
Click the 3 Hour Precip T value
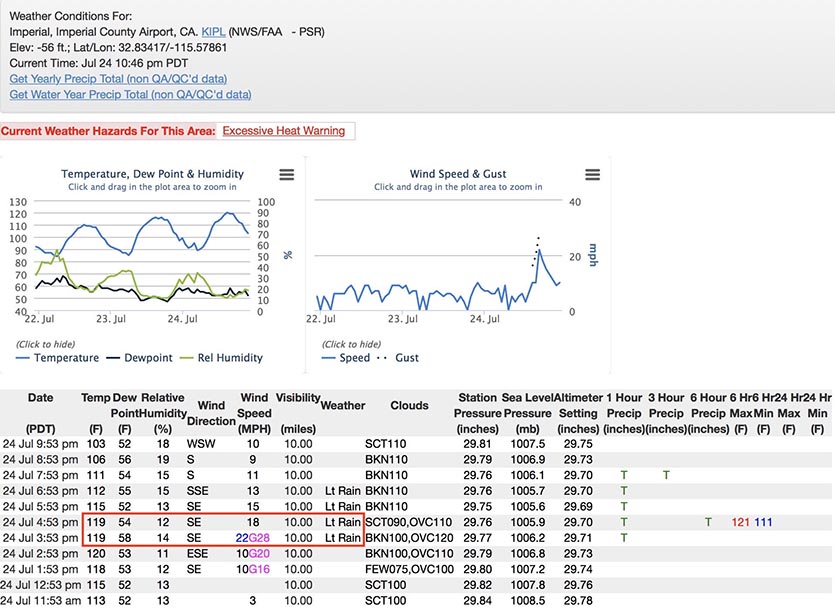point(666,475)
